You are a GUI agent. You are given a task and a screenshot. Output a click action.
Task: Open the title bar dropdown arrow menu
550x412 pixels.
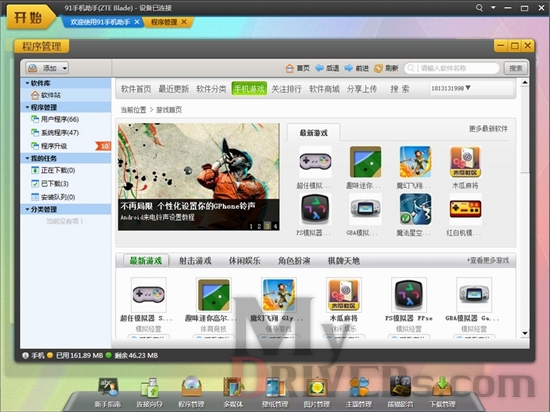coord(493,7)
